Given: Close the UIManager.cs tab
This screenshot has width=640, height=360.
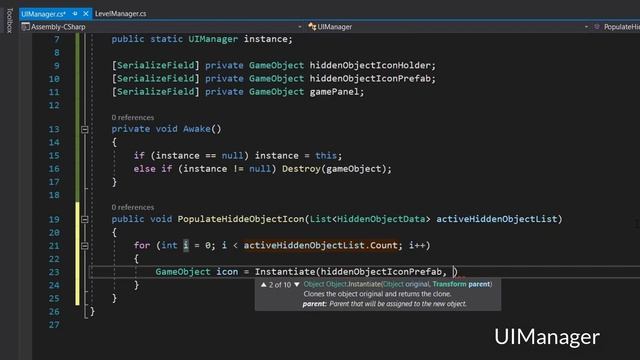Looking at the screenshot, I should pos(86,13).
